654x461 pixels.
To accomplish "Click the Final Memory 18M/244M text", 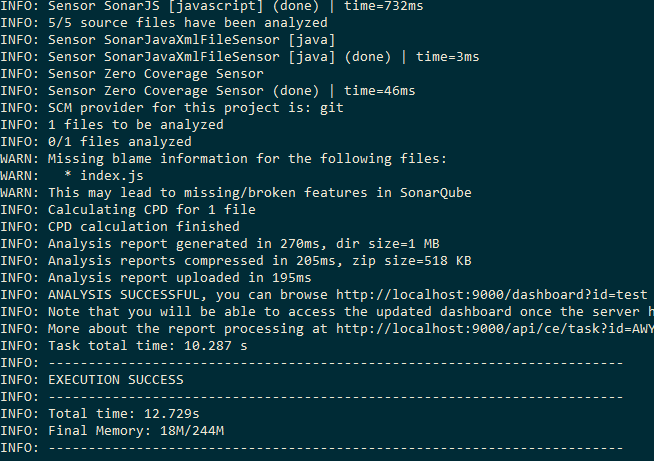I will [136, 431].
